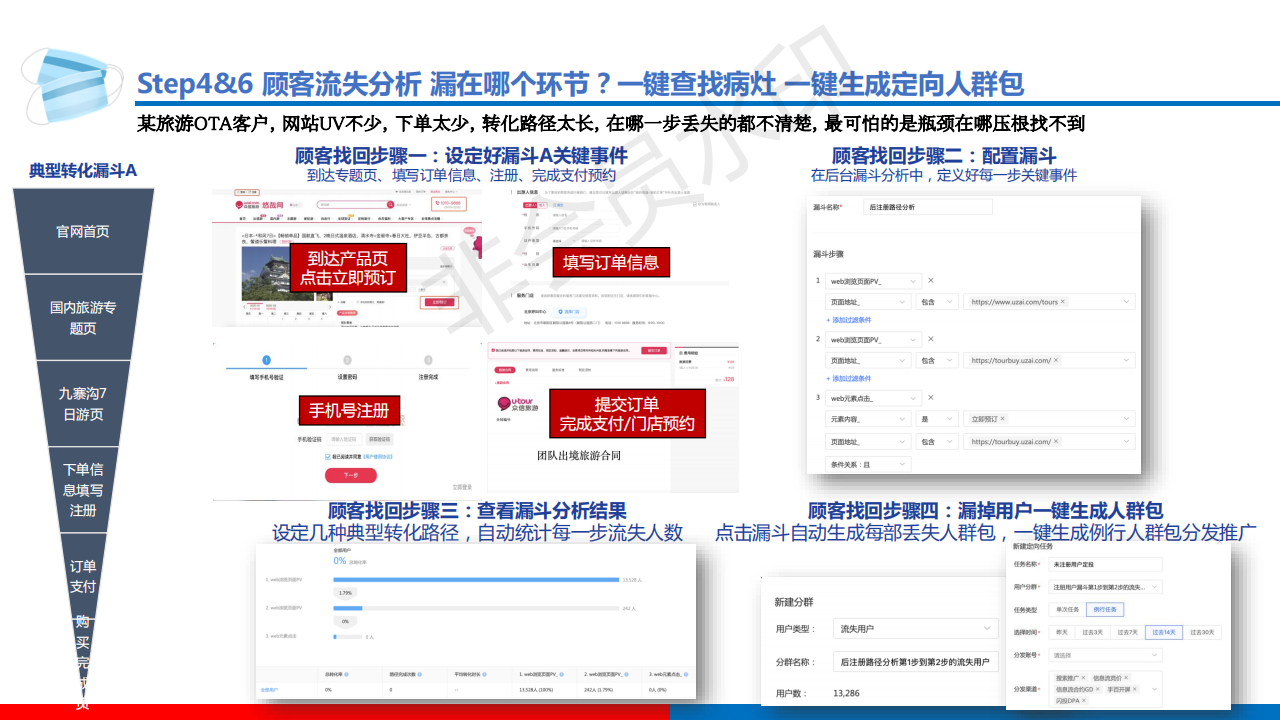
Task: Choose 昨天 as the time range
Action: [1062, 632]
